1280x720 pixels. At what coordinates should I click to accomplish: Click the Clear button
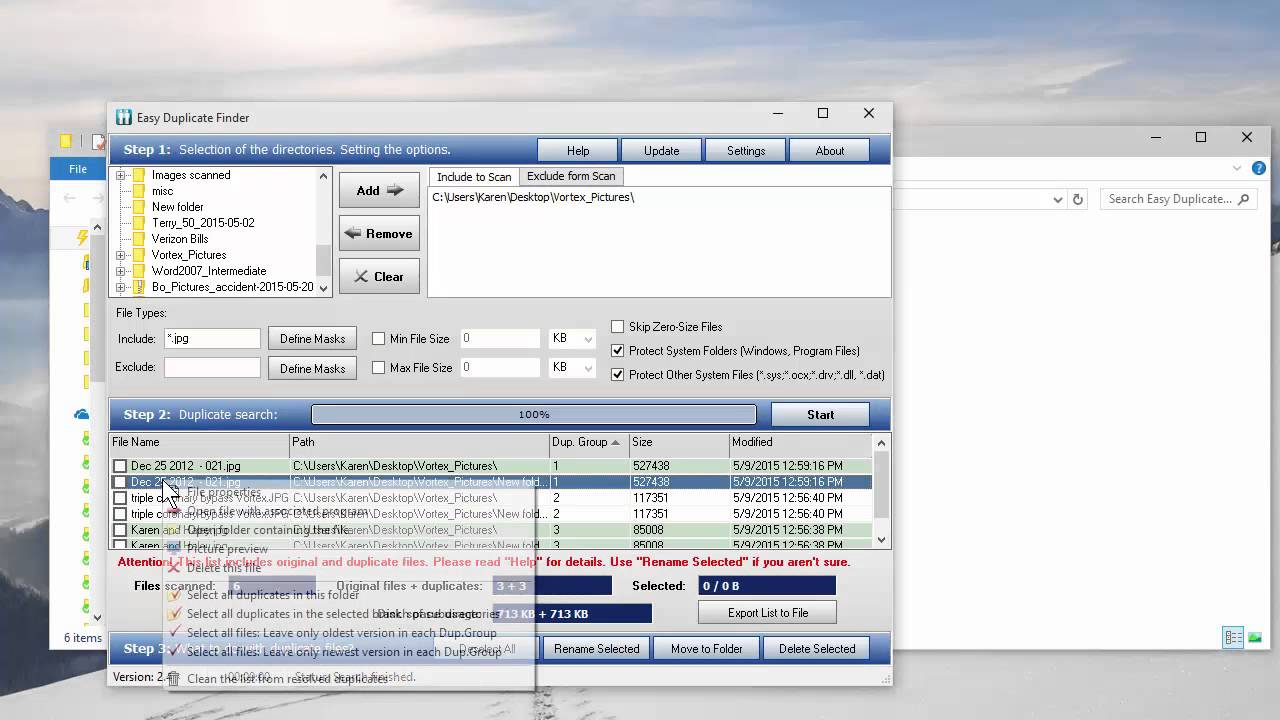[x=379, y=277]
